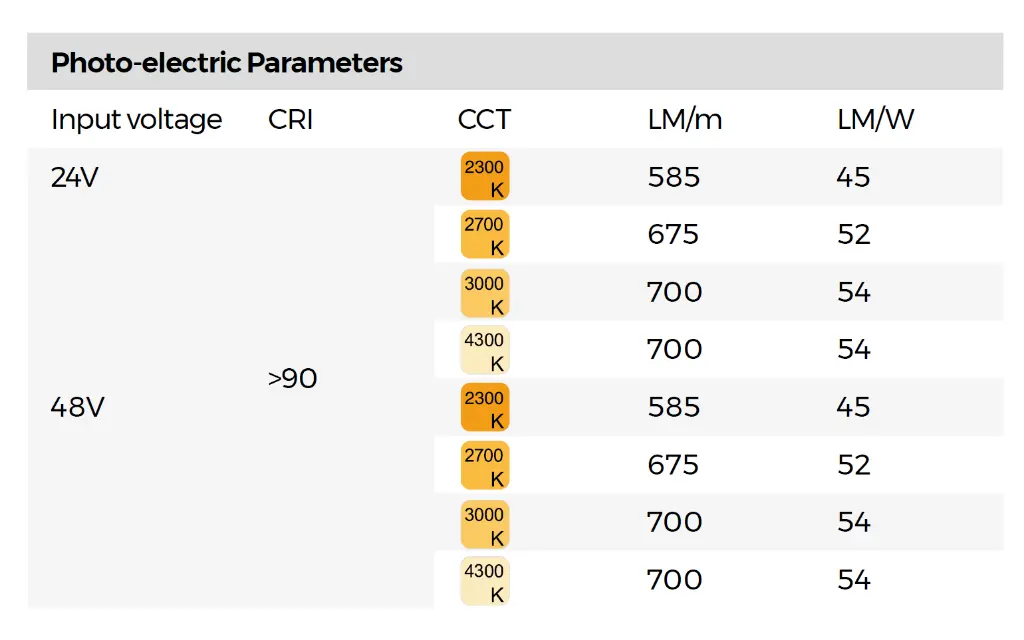This screenshot has width=1024, height=640.
Task: Click the Photo-electric Parameters title
Action: 227,63
